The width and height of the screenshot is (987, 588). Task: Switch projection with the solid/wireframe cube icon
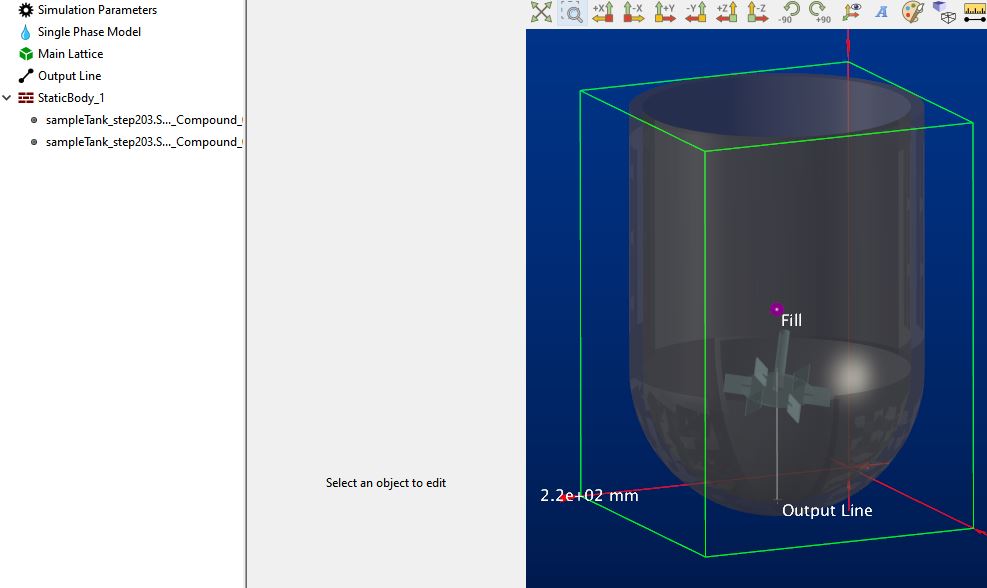point(944,11)
